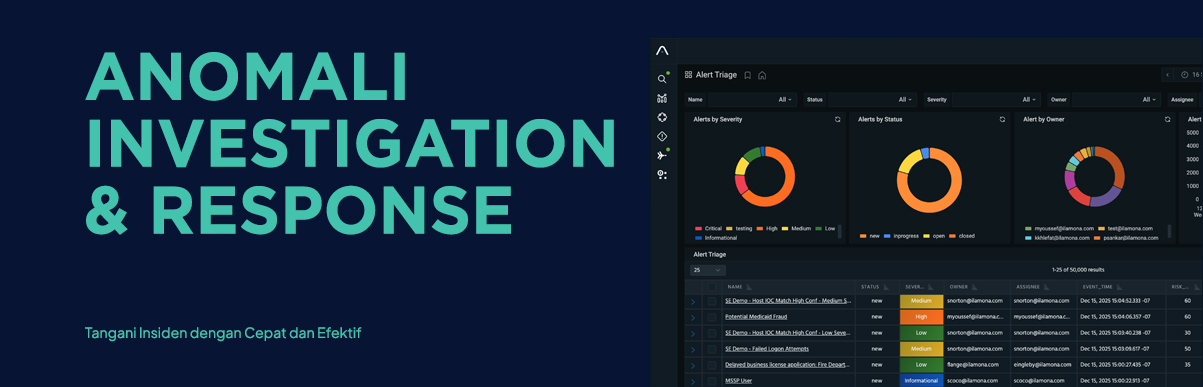This screenshot has width=1203, height=387.
Task: Expand the SE Demo Medium Severity row
Action: (693, 301)
